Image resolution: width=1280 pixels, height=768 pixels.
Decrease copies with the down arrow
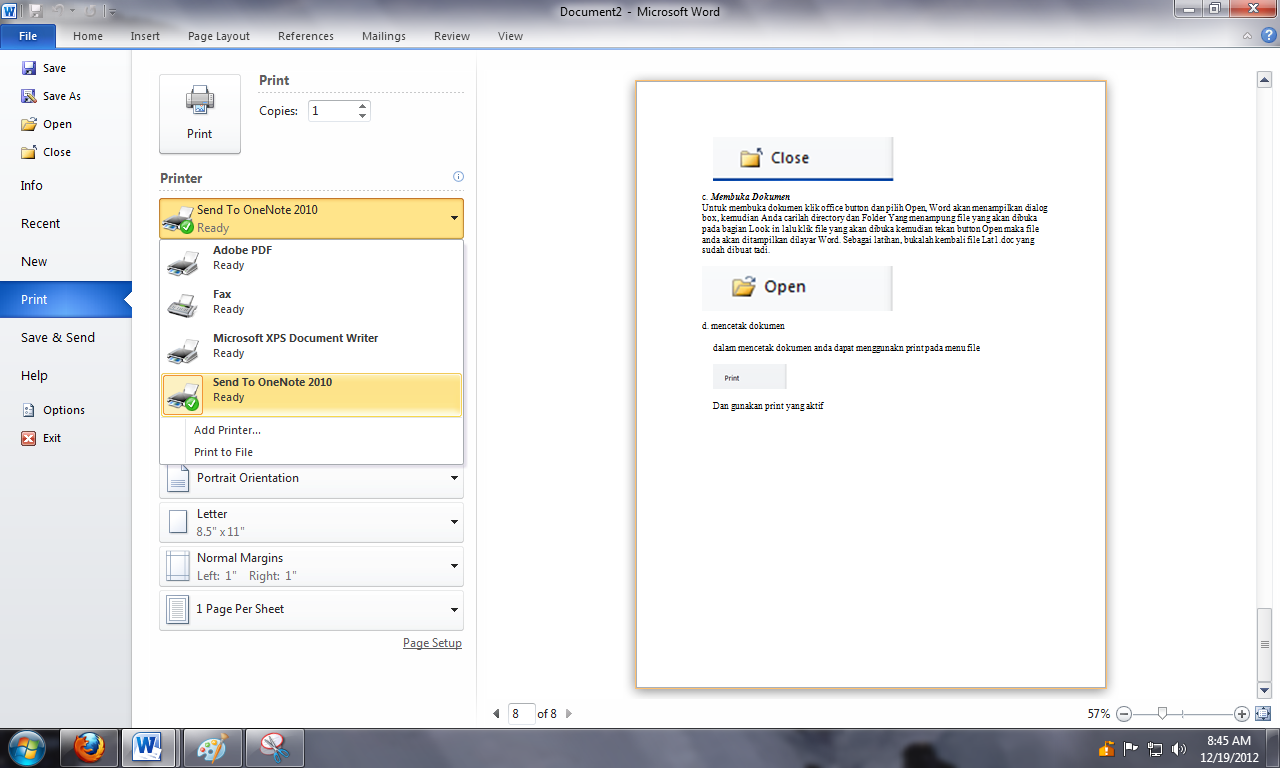pyautogui.click(x=362, y=116)
